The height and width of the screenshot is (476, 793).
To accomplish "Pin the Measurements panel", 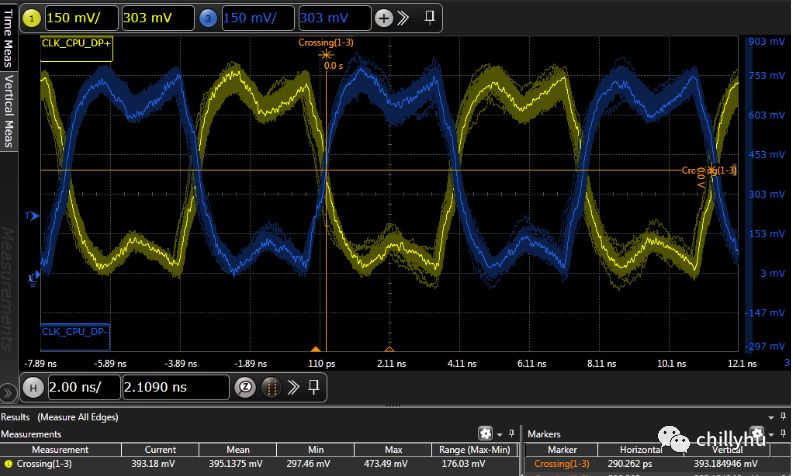I will tap(514, 434).
